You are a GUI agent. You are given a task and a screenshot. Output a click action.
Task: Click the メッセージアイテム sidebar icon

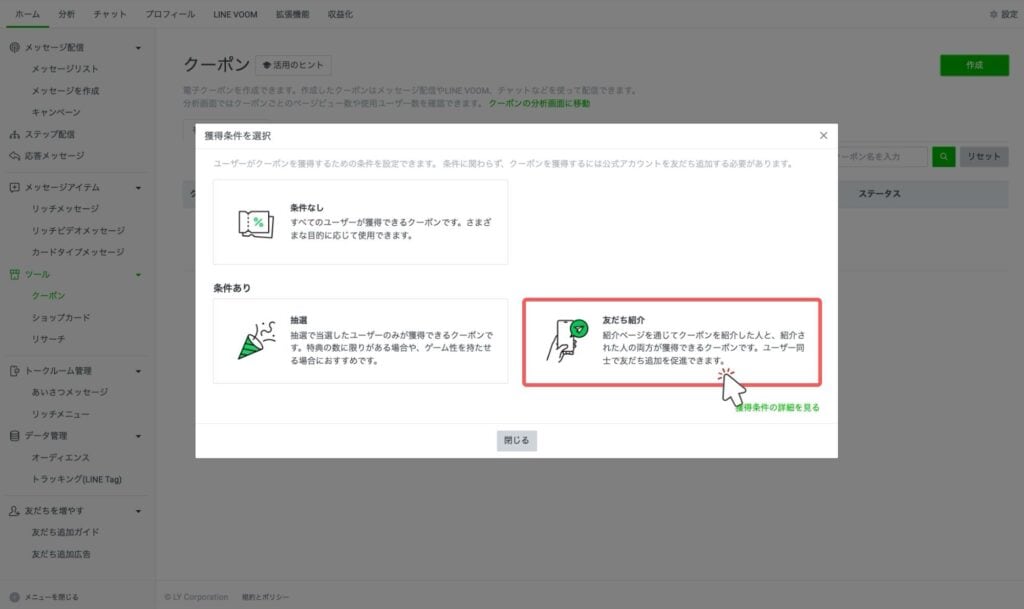14,187
